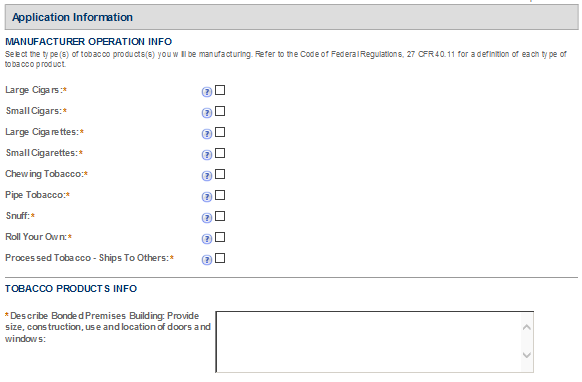
Task: Click help icon beside Small Cigarettes
Action: [207, 155]
